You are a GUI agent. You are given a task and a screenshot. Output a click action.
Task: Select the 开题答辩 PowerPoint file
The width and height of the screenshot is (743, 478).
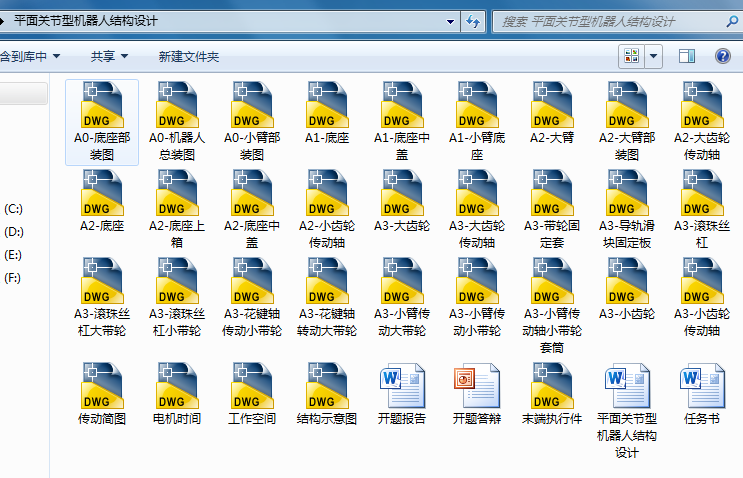477,394
